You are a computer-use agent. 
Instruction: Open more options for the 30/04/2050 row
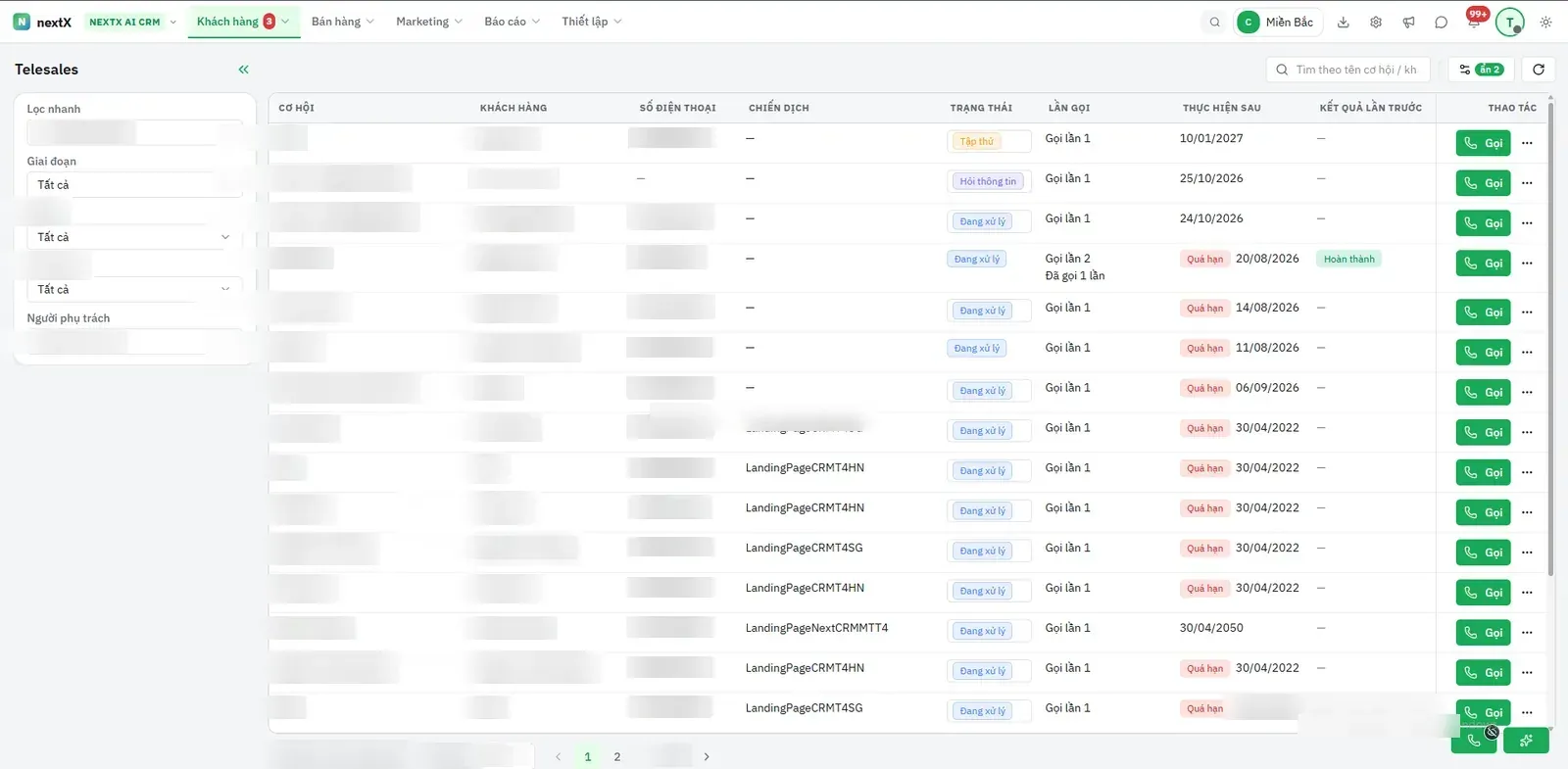1527,633
